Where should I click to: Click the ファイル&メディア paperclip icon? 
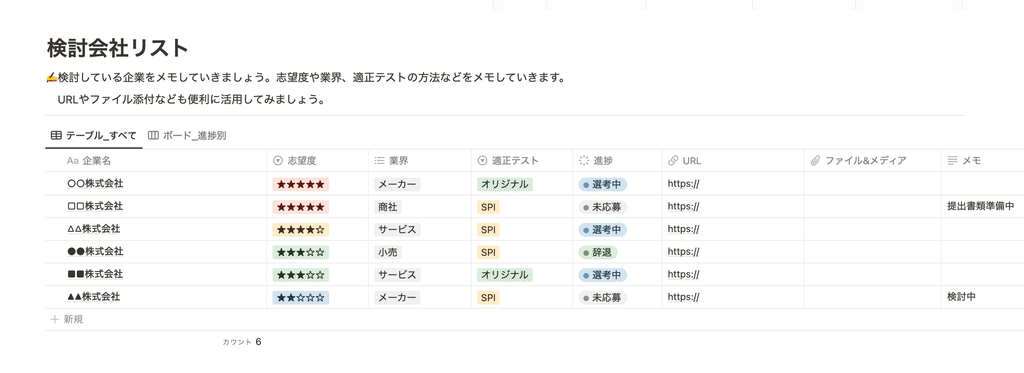(815, 161)
